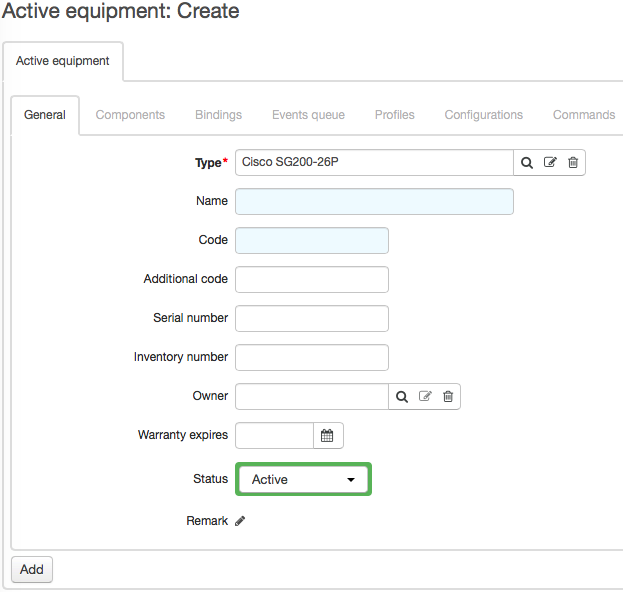Open Owner search lookup

pyautogui.click(x=402, y=397)
